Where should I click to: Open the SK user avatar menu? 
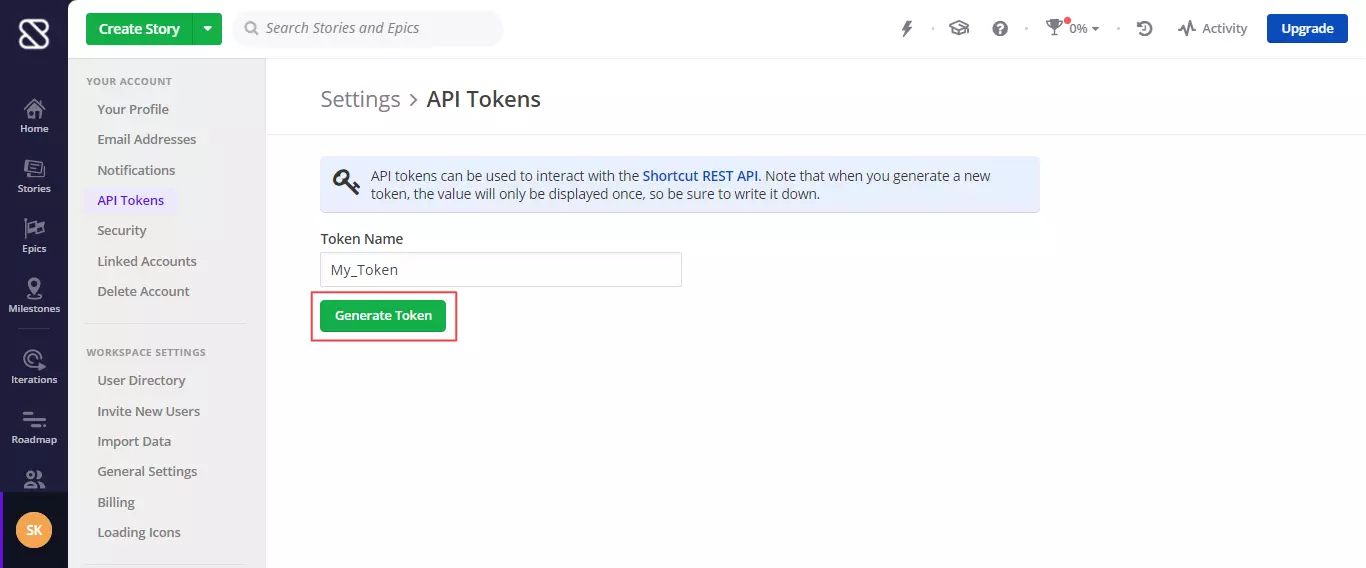(x=34, y=530)
